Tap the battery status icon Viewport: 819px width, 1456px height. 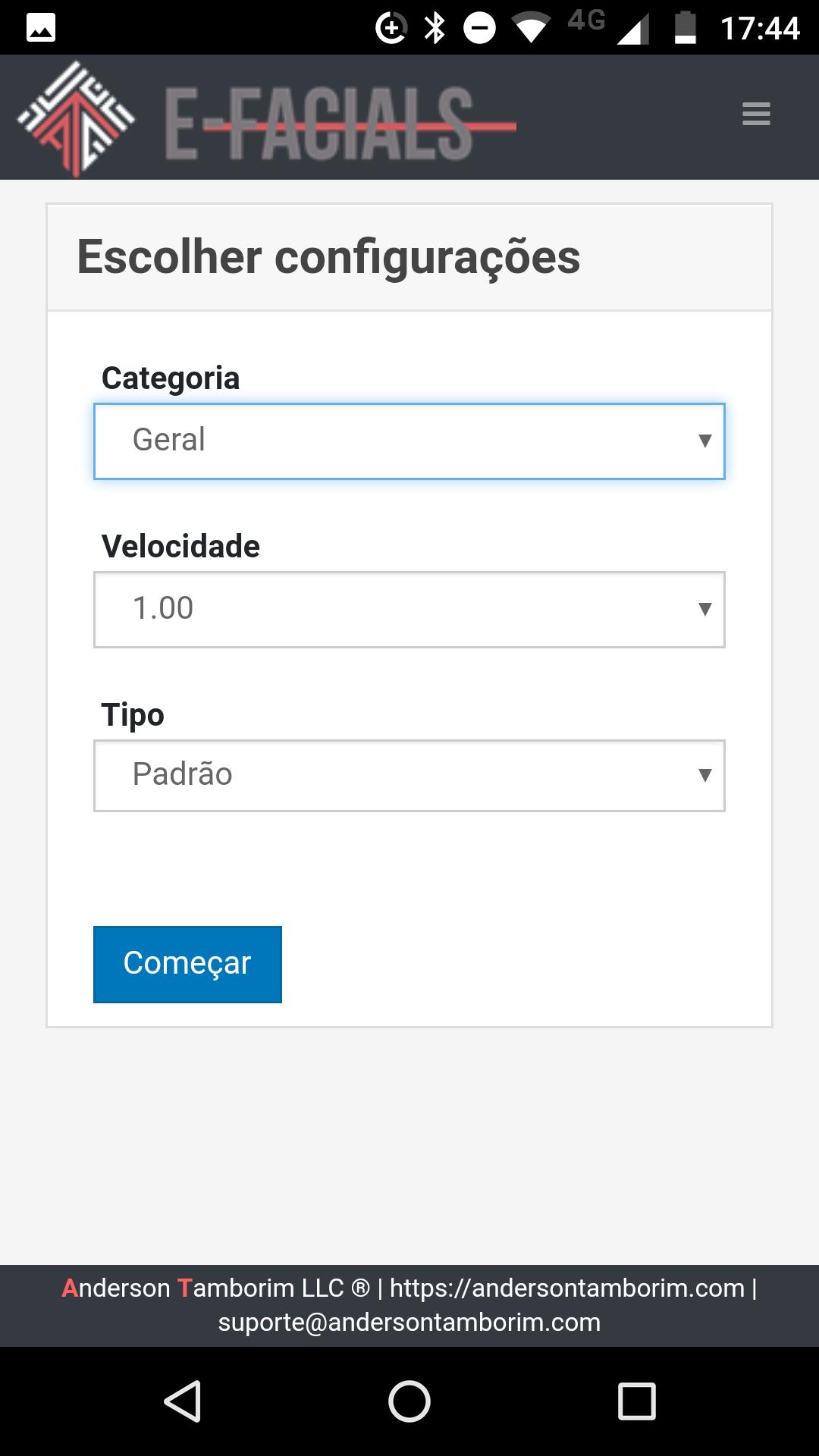point(686,28)
